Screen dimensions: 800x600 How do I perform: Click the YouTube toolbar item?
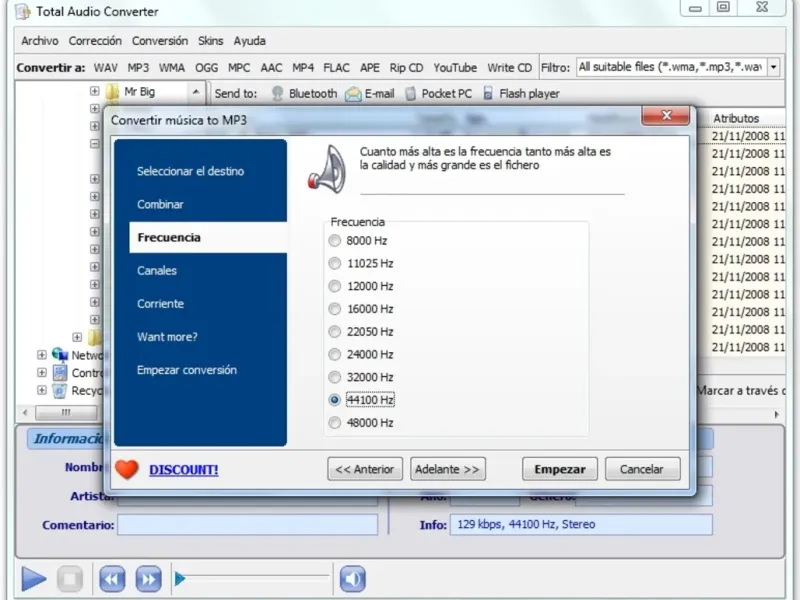[x=455, y=67]
